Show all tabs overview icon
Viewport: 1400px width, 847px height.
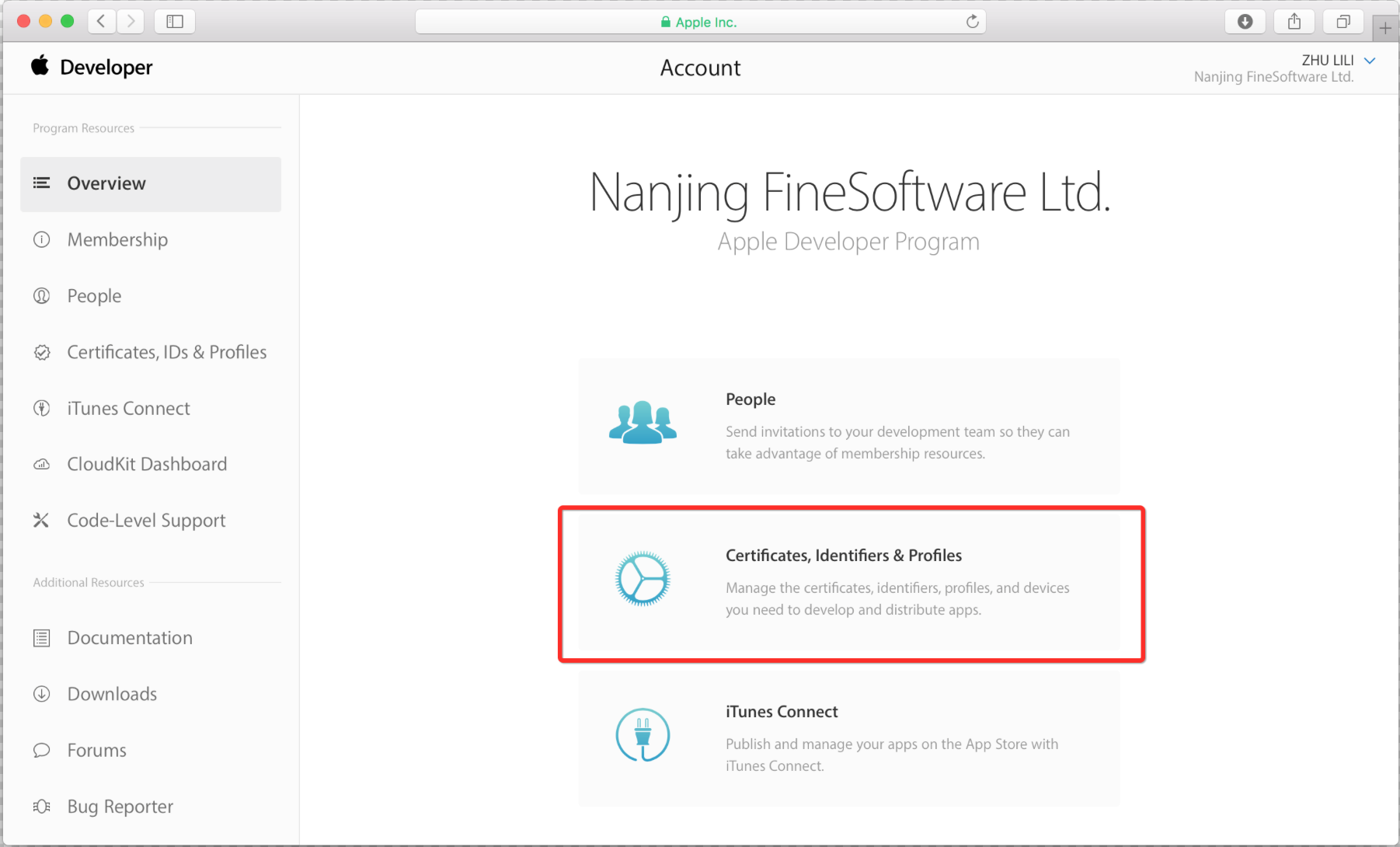pos(1343,22)
